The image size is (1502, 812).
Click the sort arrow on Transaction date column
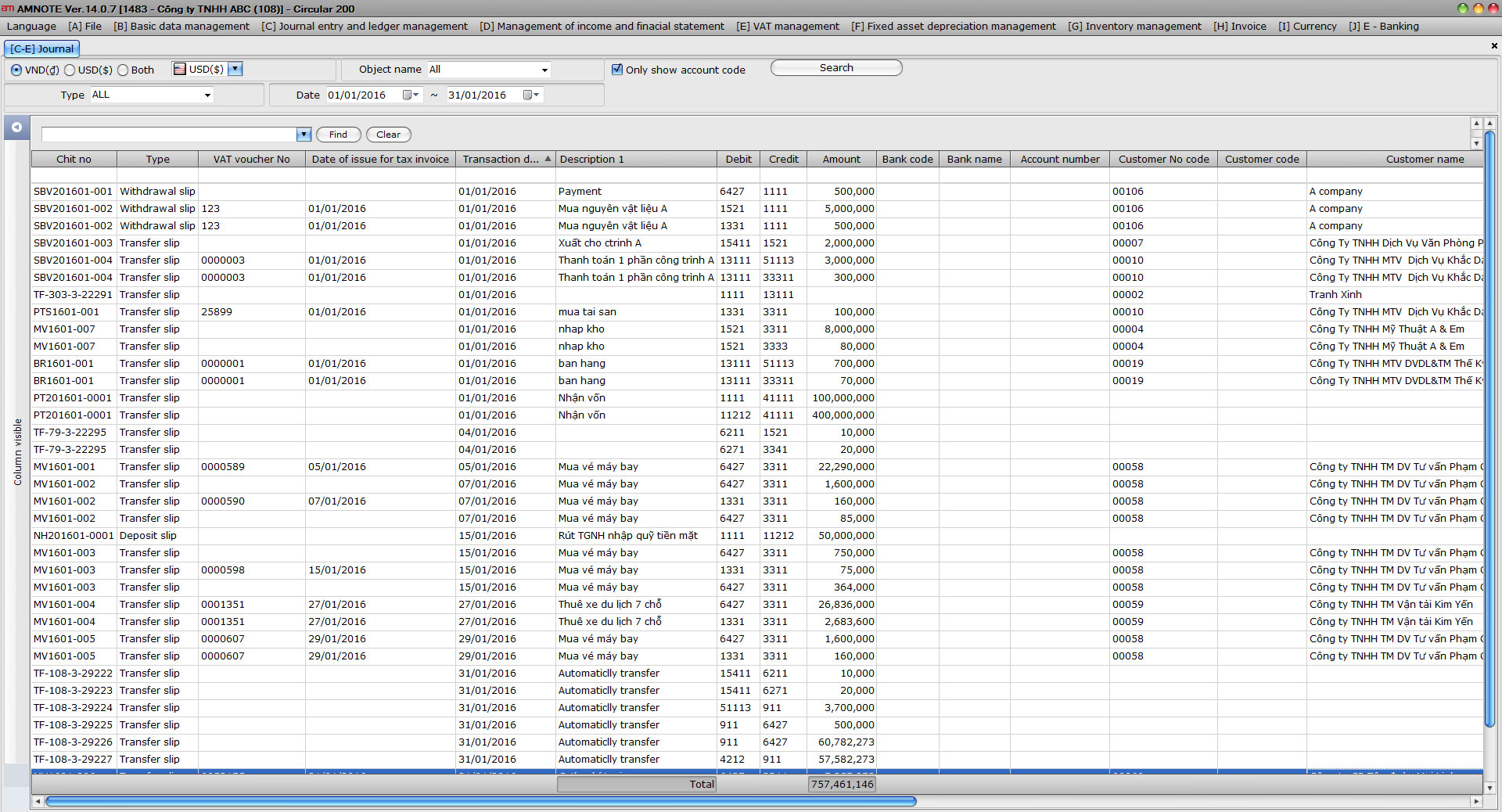pos(548,159)
